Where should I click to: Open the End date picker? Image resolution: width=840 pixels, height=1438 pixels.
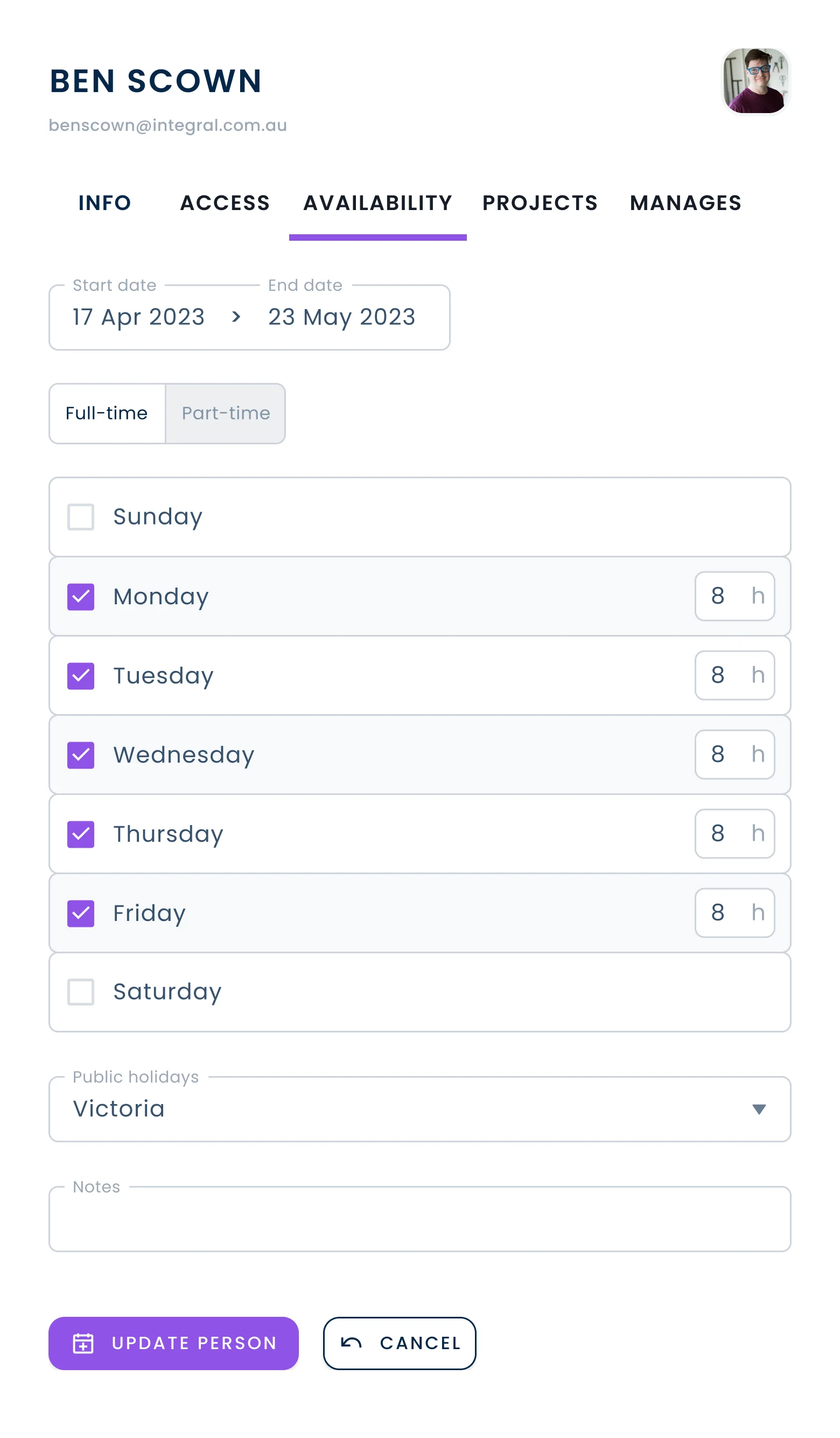[x=342, y=317]
